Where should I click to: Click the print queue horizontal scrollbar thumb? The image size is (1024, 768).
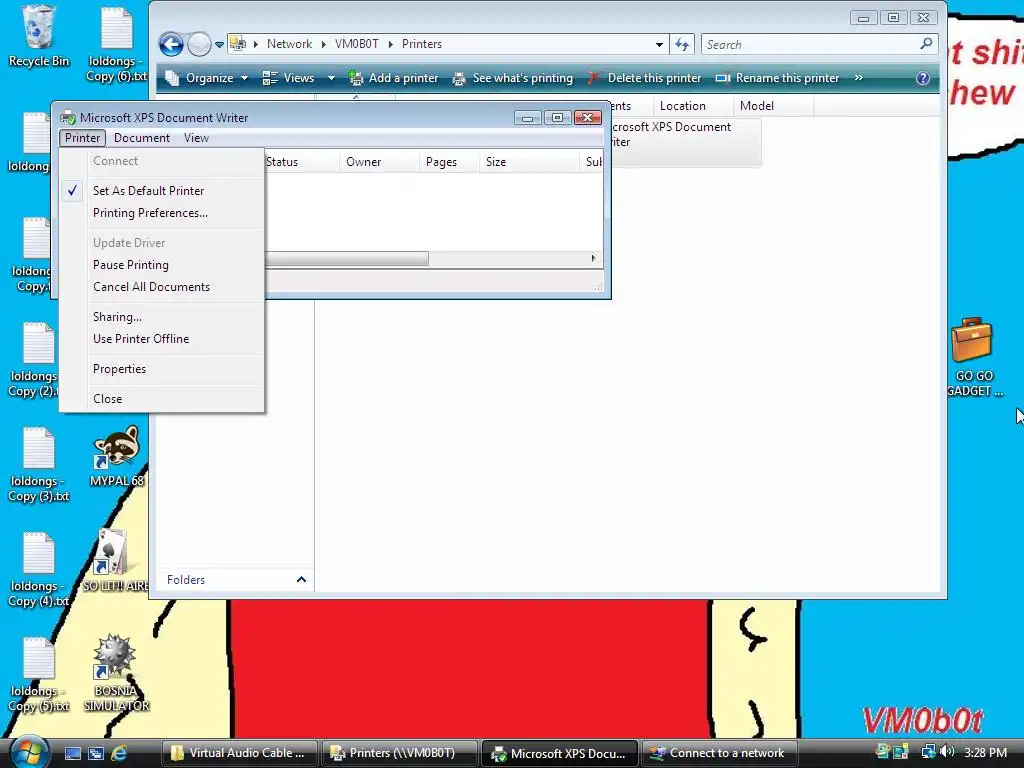[x=347, y=259]
